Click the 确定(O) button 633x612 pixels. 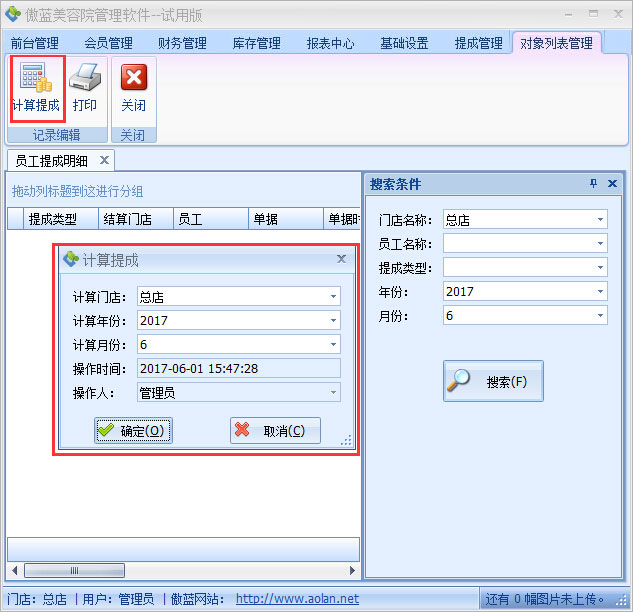click(x=134, y=430)
